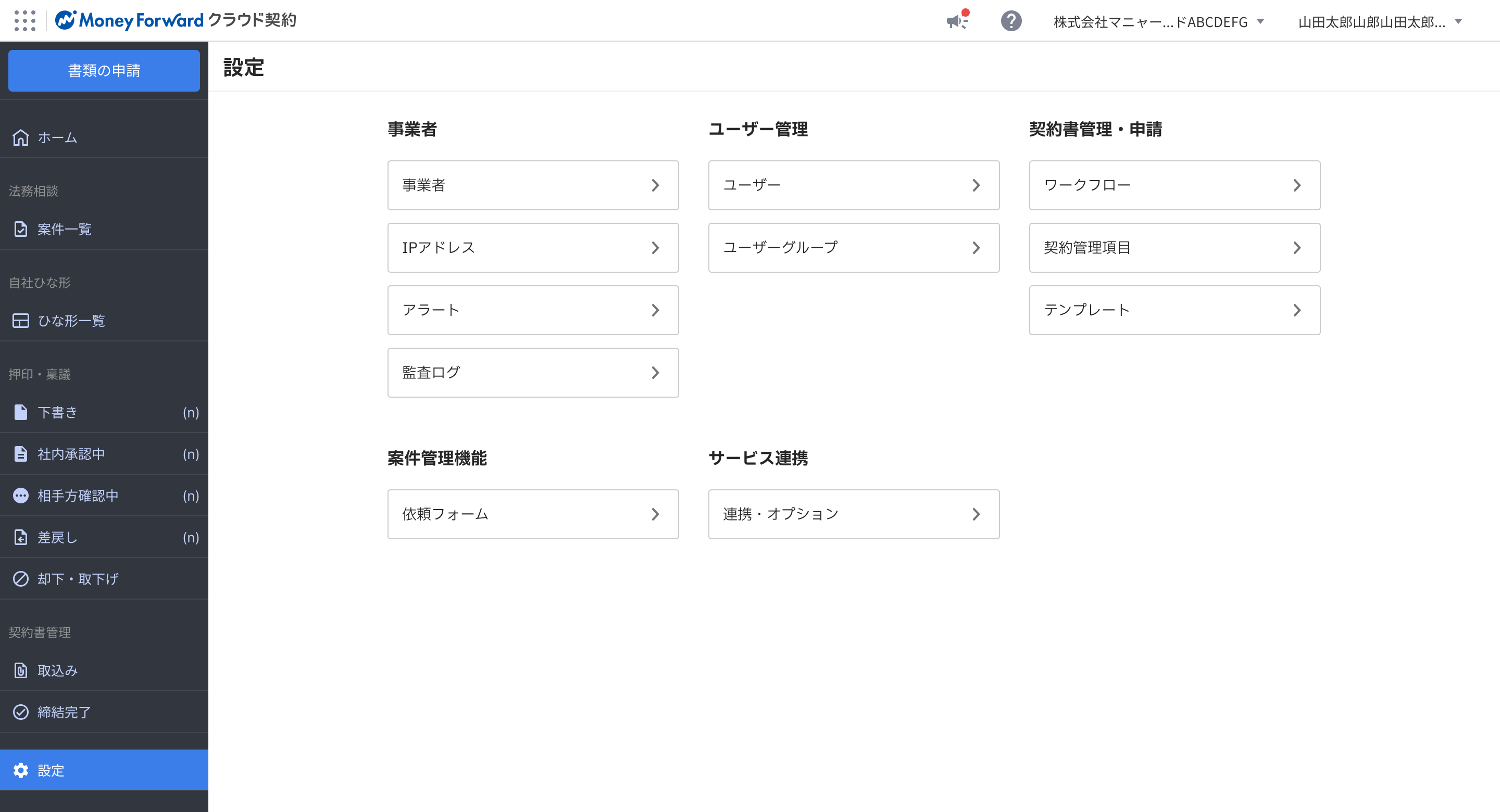1500x812 pixels.
Task: Click chevron on the 事業者 card
Action: point(656,185)
